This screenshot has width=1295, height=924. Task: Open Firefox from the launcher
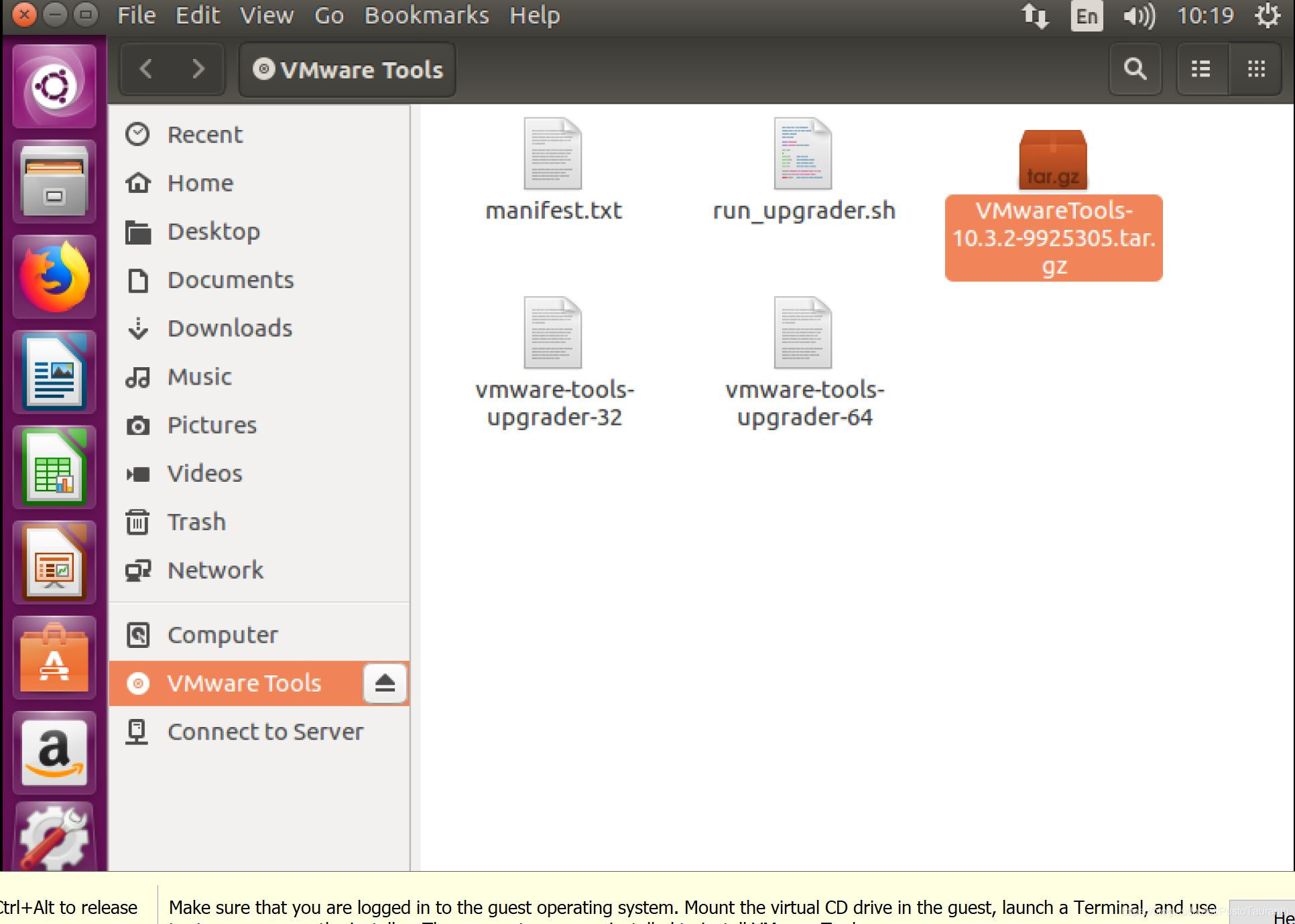click(54, 277)
